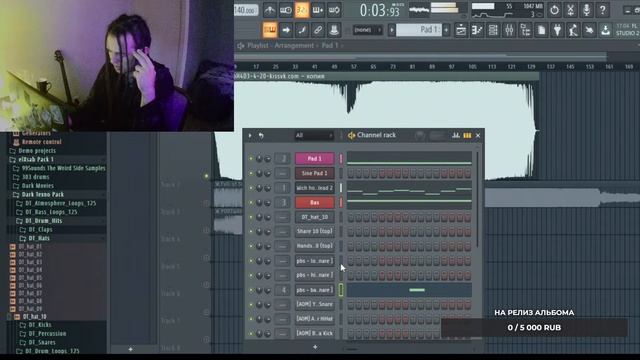This screenshot has width=640, height=360.
Task: Adjust the Pad 1 channel volume knob
Action: [267, 159]
